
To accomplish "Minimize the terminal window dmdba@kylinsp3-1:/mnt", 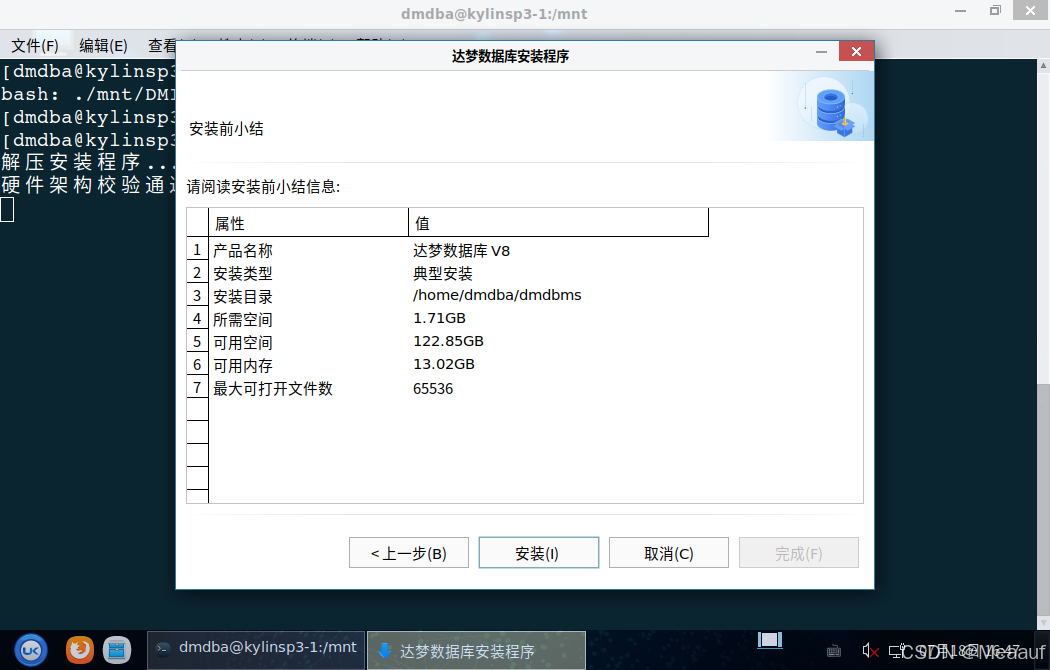I will (x=960, y=11).
